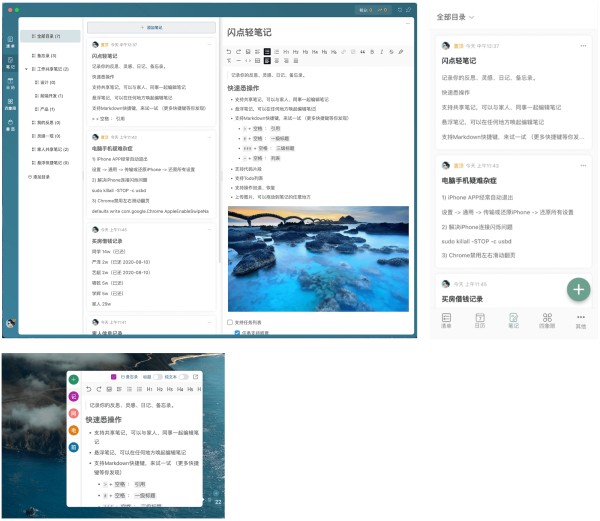
Task: Select pink 闪 circle in floating note
Action: coord(74,413)
